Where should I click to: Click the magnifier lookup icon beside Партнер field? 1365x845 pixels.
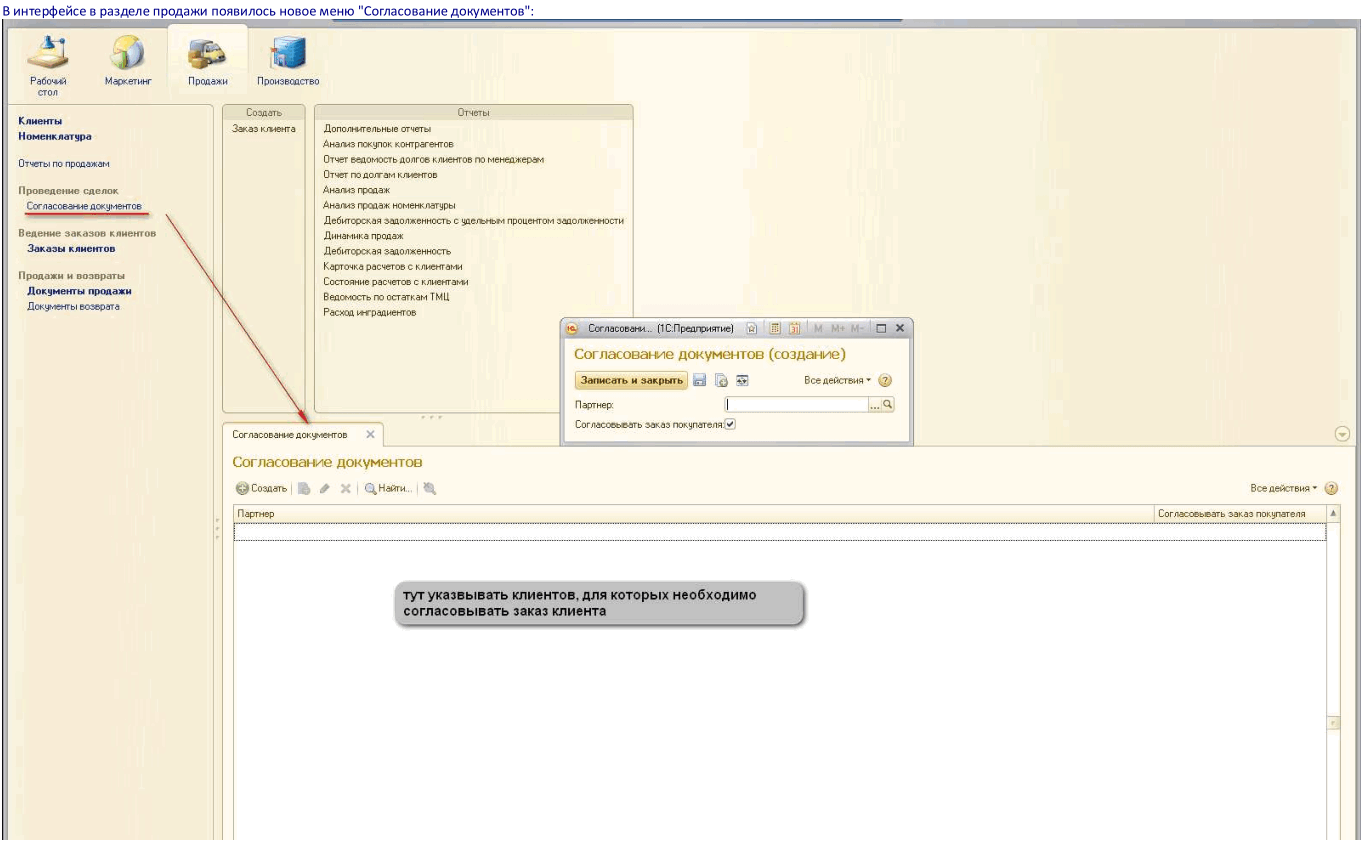[x=887, y=405]
